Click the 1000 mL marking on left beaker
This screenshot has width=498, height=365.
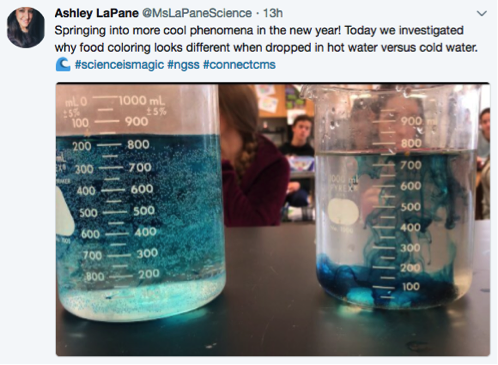[142, 100]
